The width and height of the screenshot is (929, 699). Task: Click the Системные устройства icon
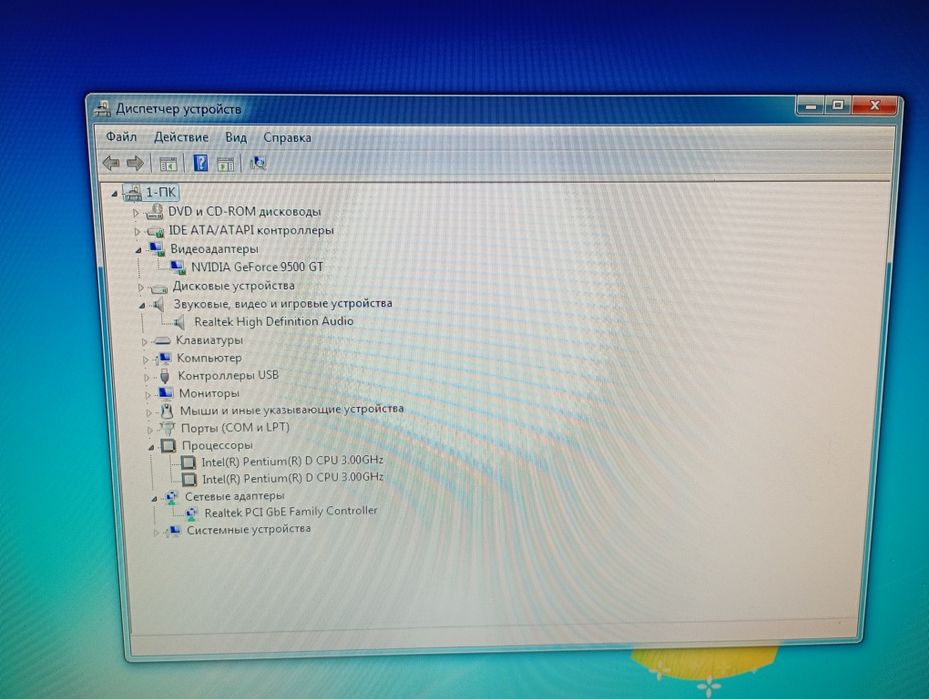174,530
